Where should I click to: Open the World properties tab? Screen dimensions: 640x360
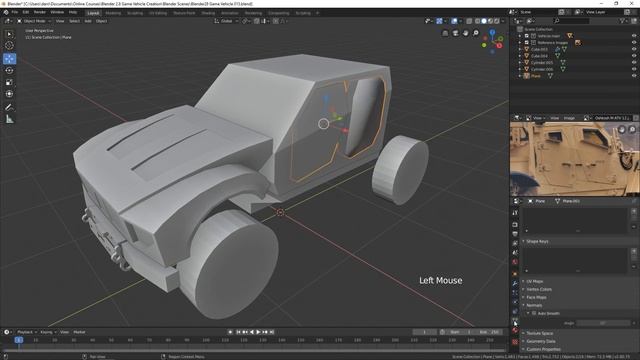click(515, 262)
